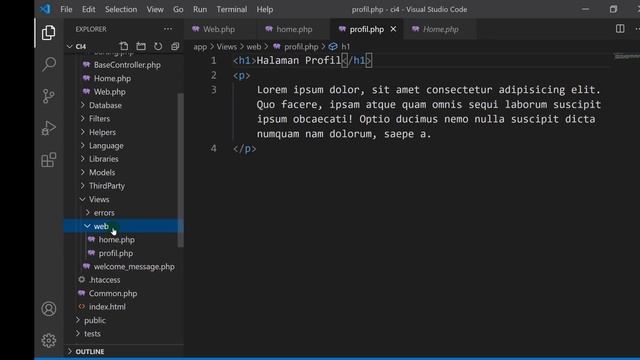This screenshot has width=640, height=360.
Task: Switch to the Web.php editor tab
Action: pos(220,29)
